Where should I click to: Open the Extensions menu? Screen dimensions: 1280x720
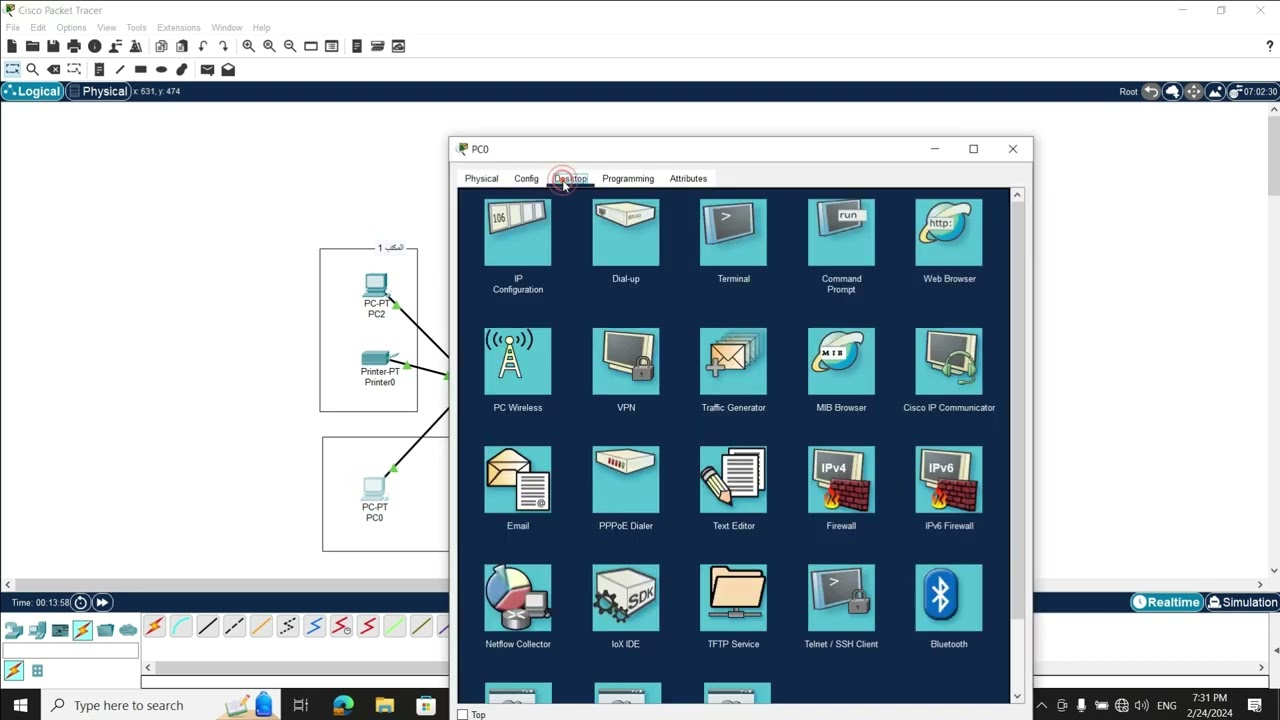(x=178, y=27)
